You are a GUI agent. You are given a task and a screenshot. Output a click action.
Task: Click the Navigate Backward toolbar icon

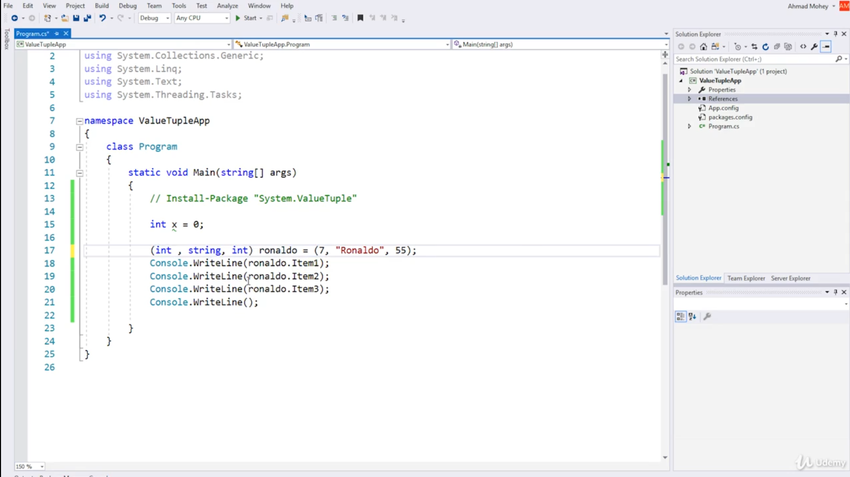[15, 18]
